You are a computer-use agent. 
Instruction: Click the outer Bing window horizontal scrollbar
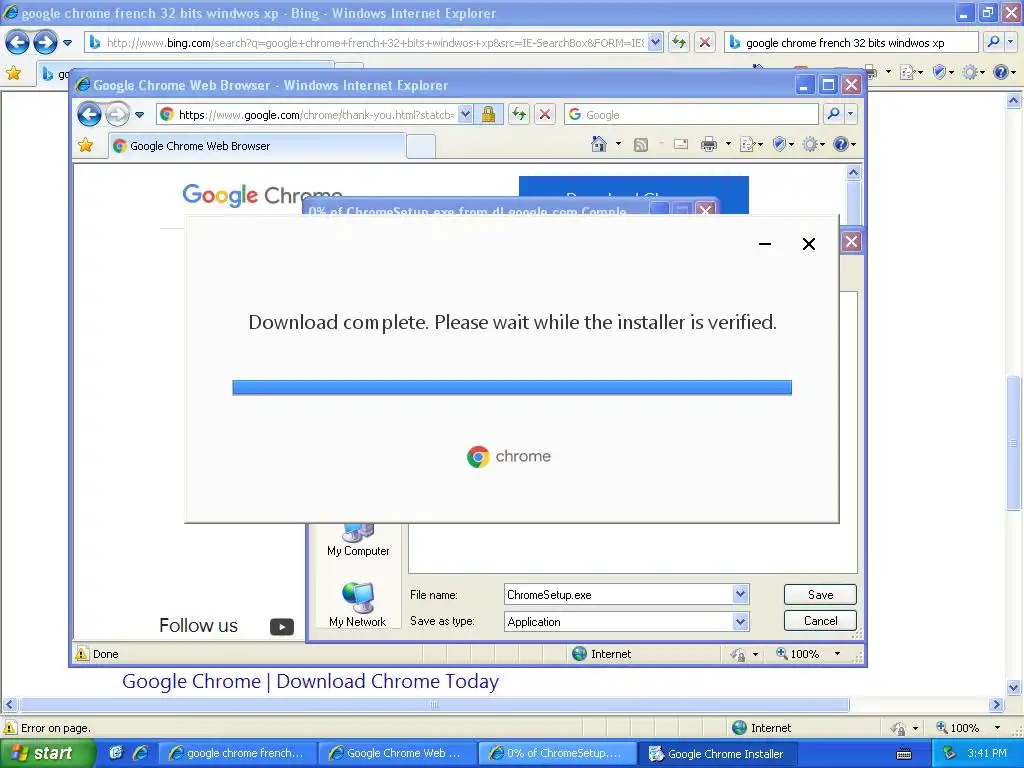click(x=434, y=705)
